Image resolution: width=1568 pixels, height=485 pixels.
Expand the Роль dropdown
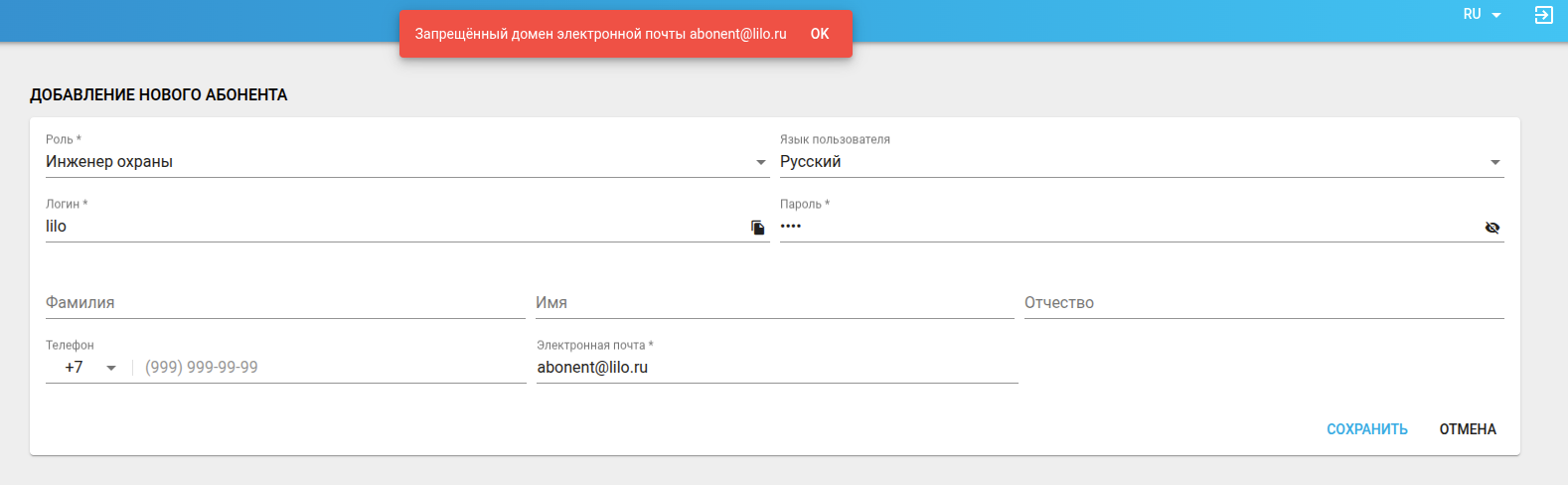coord(760,162)
